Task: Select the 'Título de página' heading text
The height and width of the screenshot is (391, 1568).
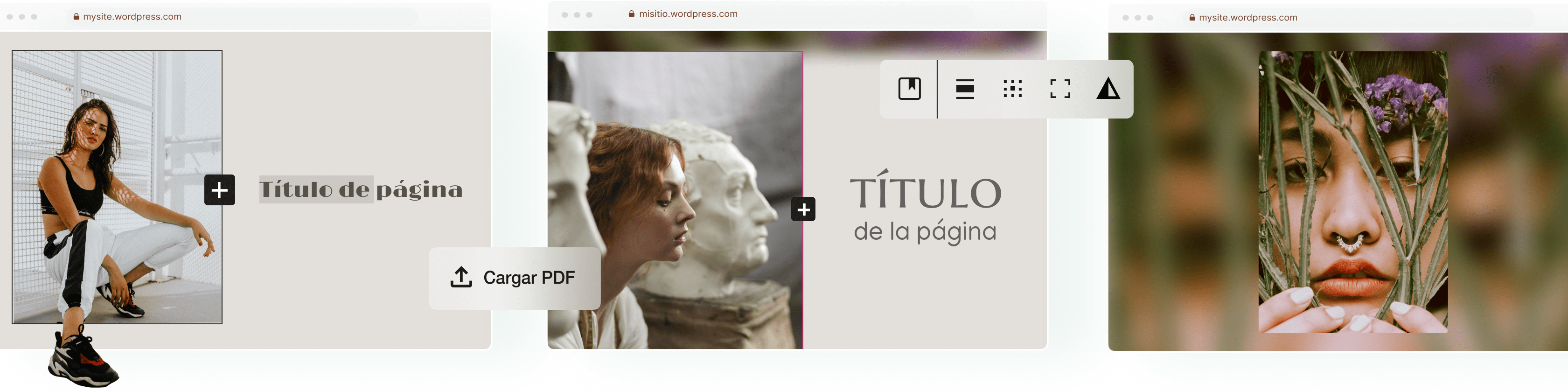Action: click(361, 189)
